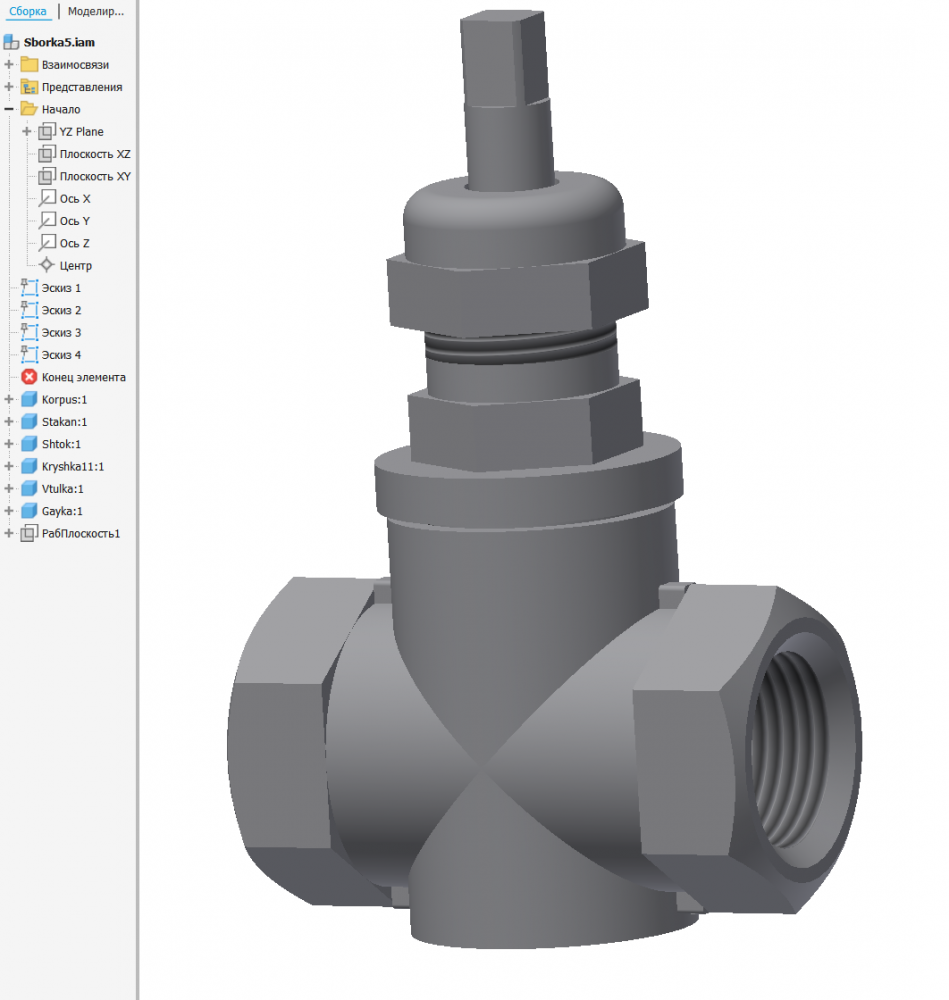Select the YZ Plane icon

(47, 131)
